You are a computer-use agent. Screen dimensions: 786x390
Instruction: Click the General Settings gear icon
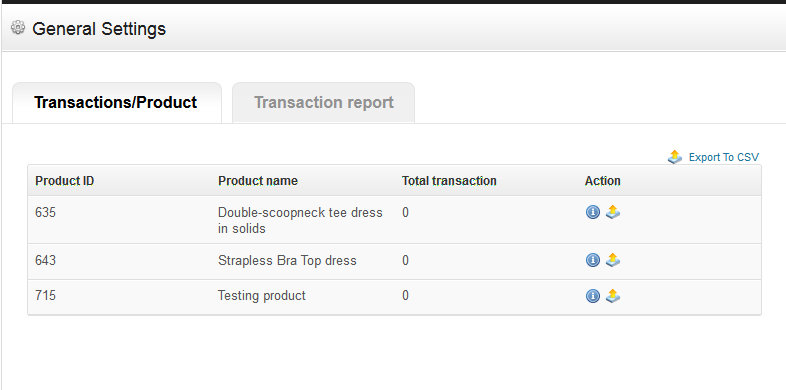coord(18,28)
